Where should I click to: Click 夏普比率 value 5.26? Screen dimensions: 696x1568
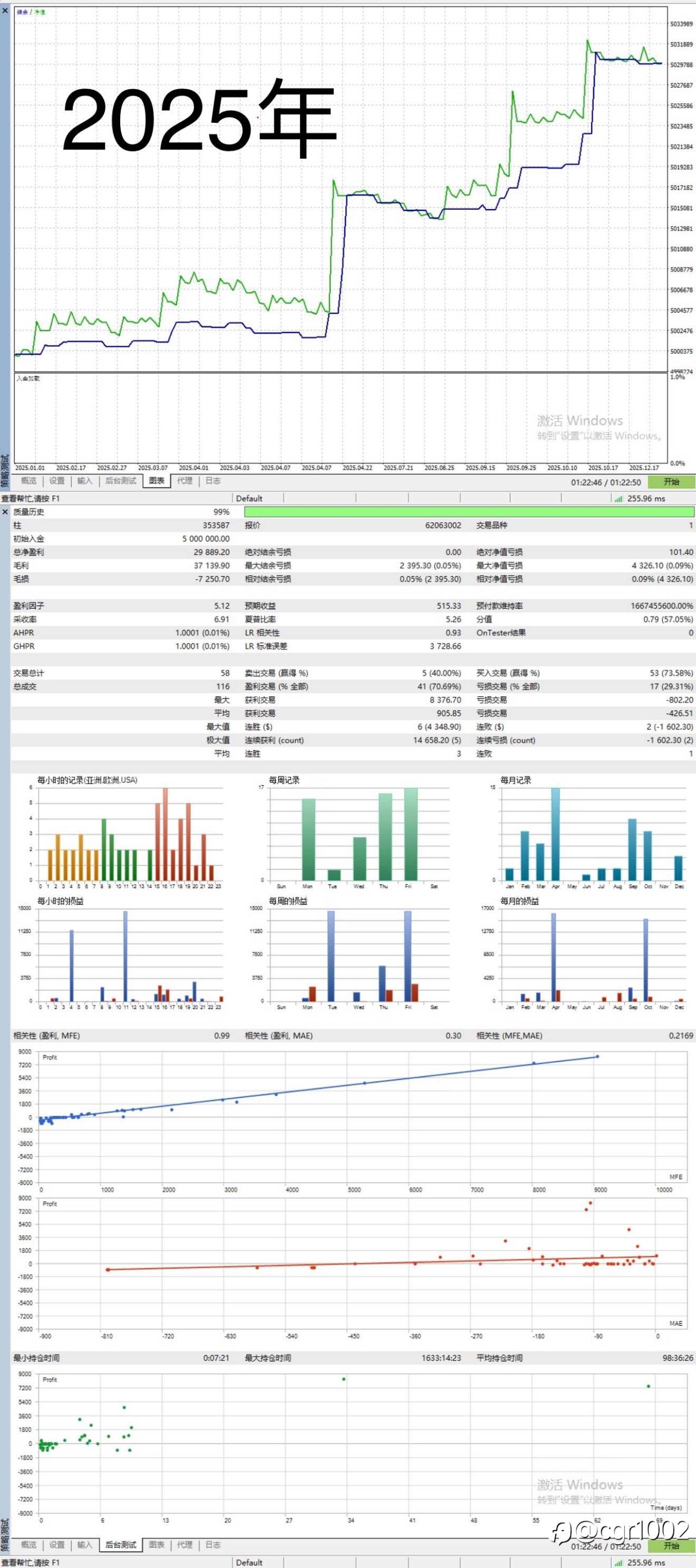pyautogui.click(x=453, y=619)
